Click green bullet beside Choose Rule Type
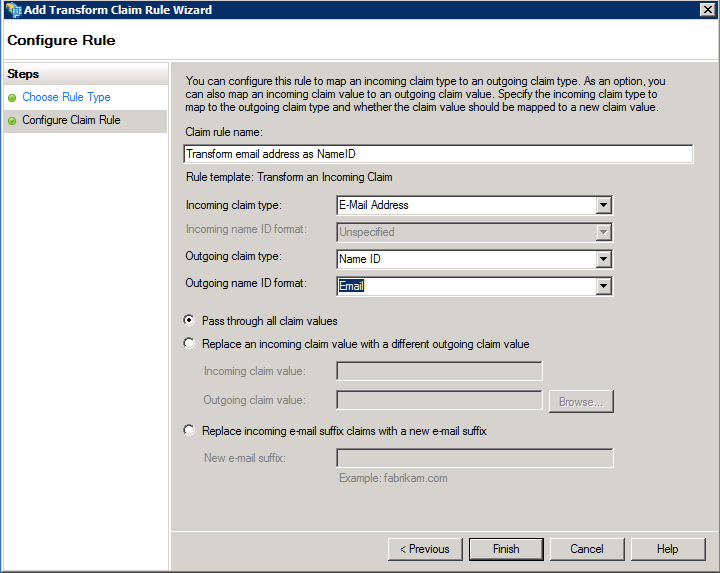This screenshot has height=573, width=720. (x=12, y=98)
